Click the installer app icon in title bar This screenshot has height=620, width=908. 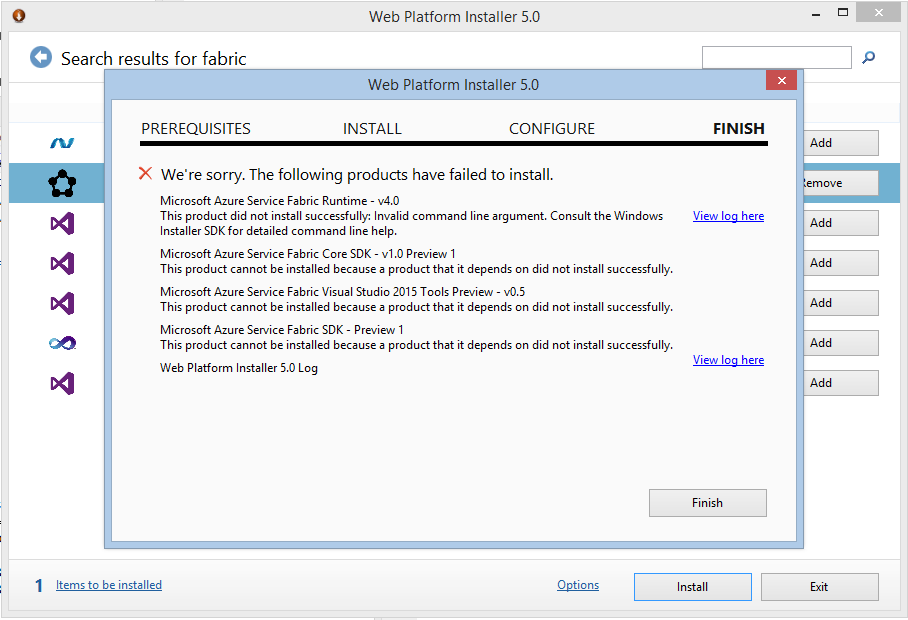tap(18, 16)
